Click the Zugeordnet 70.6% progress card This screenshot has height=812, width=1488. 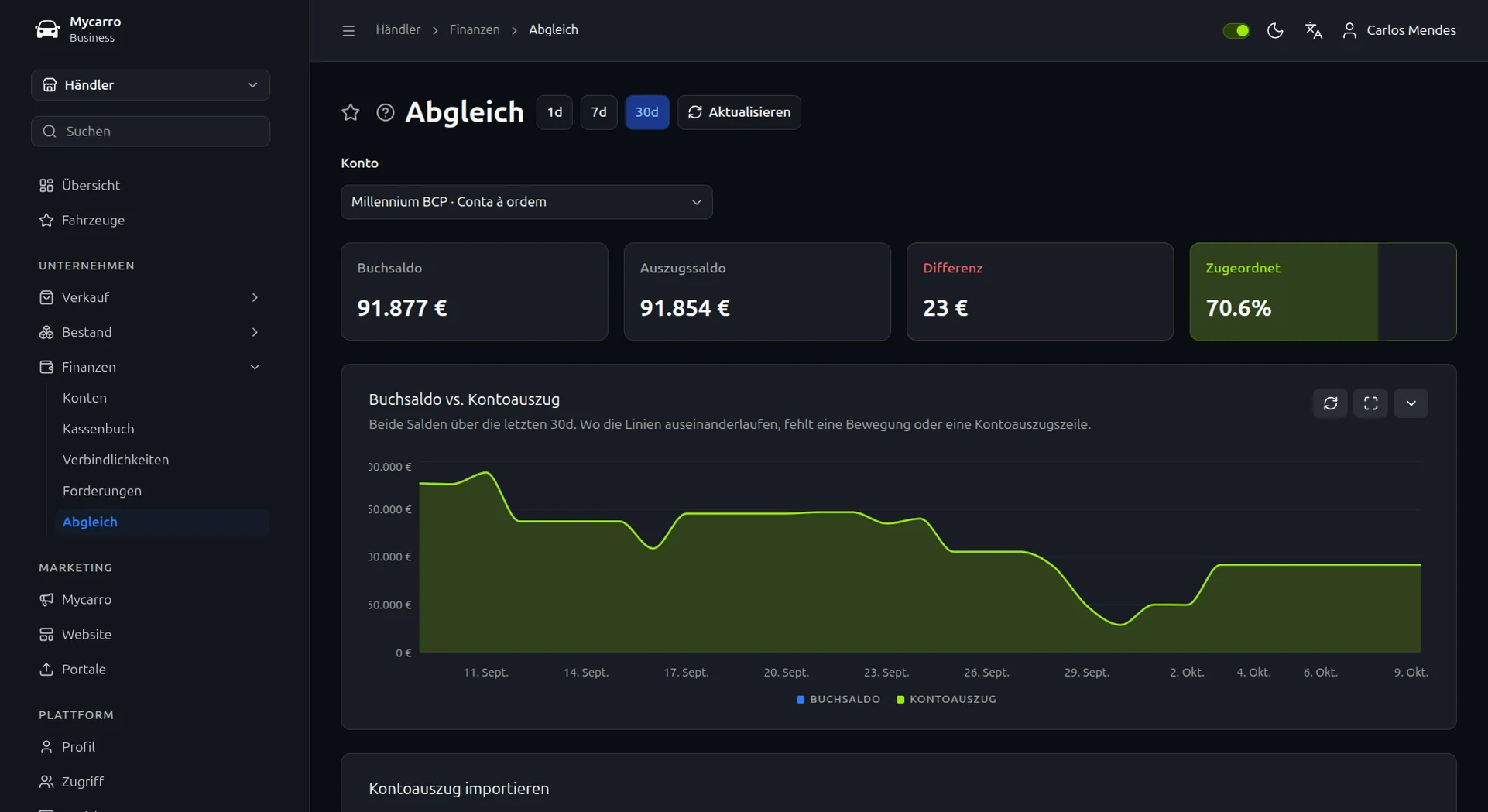tap(1322, 292)
